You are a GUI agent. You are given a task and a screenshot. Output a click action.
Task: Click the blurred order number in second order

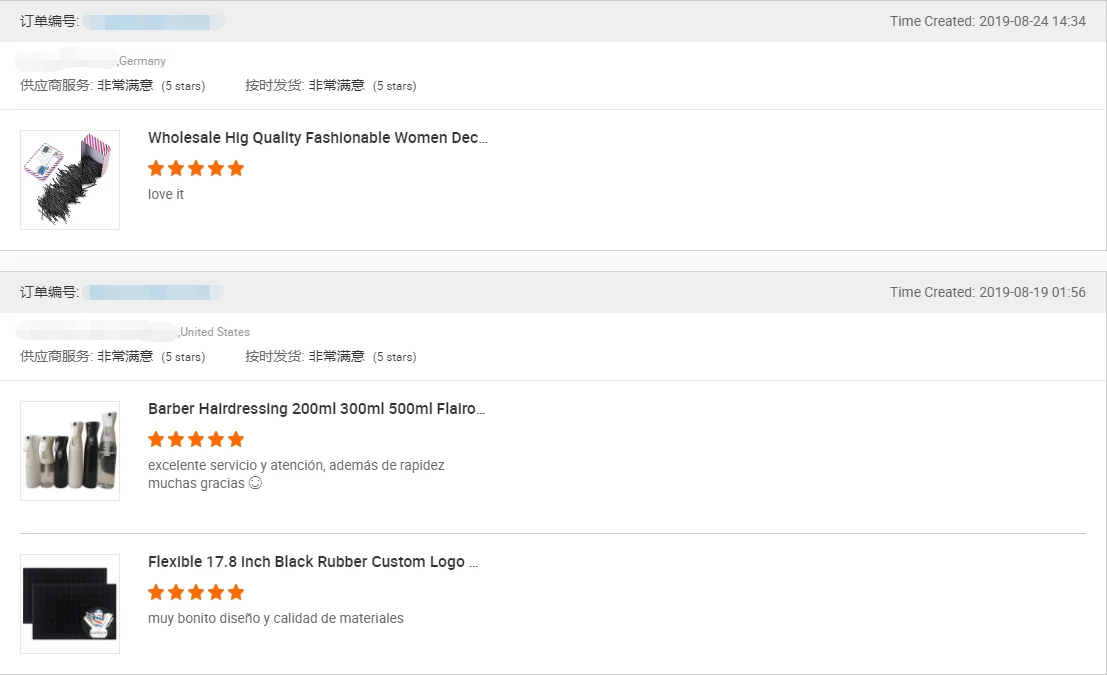(150, 292)
